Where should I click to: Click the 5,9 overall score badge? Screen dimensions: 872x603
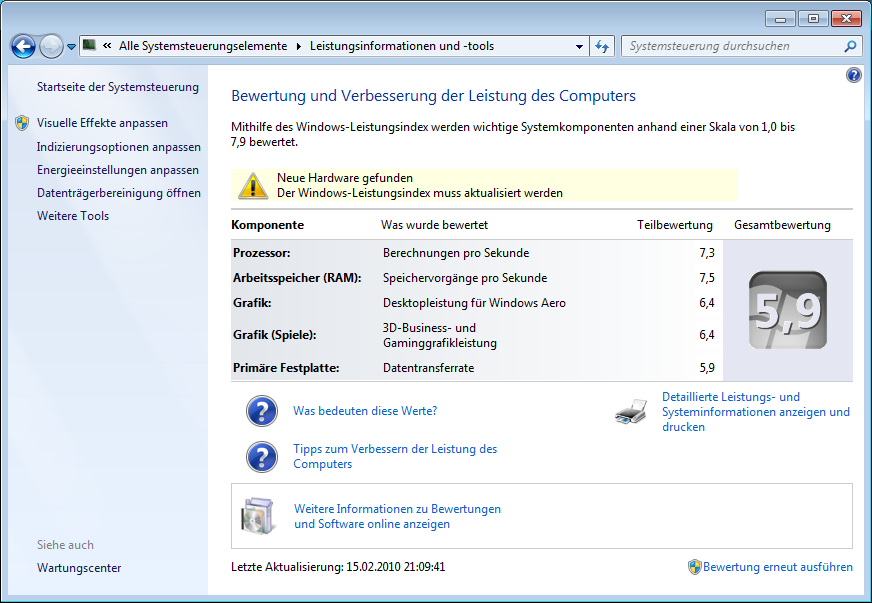788,310
